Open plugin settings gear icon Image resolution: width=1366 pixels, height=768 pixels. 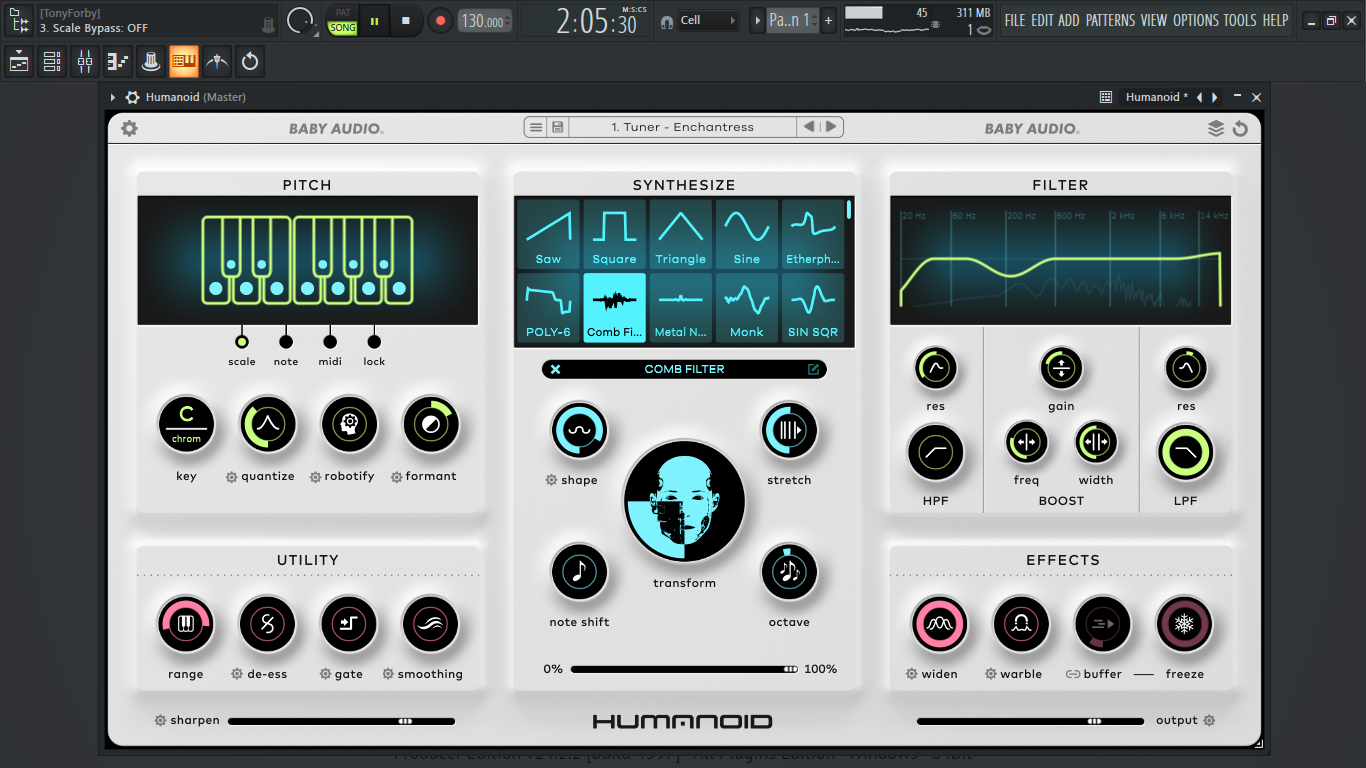coord(129,128)
